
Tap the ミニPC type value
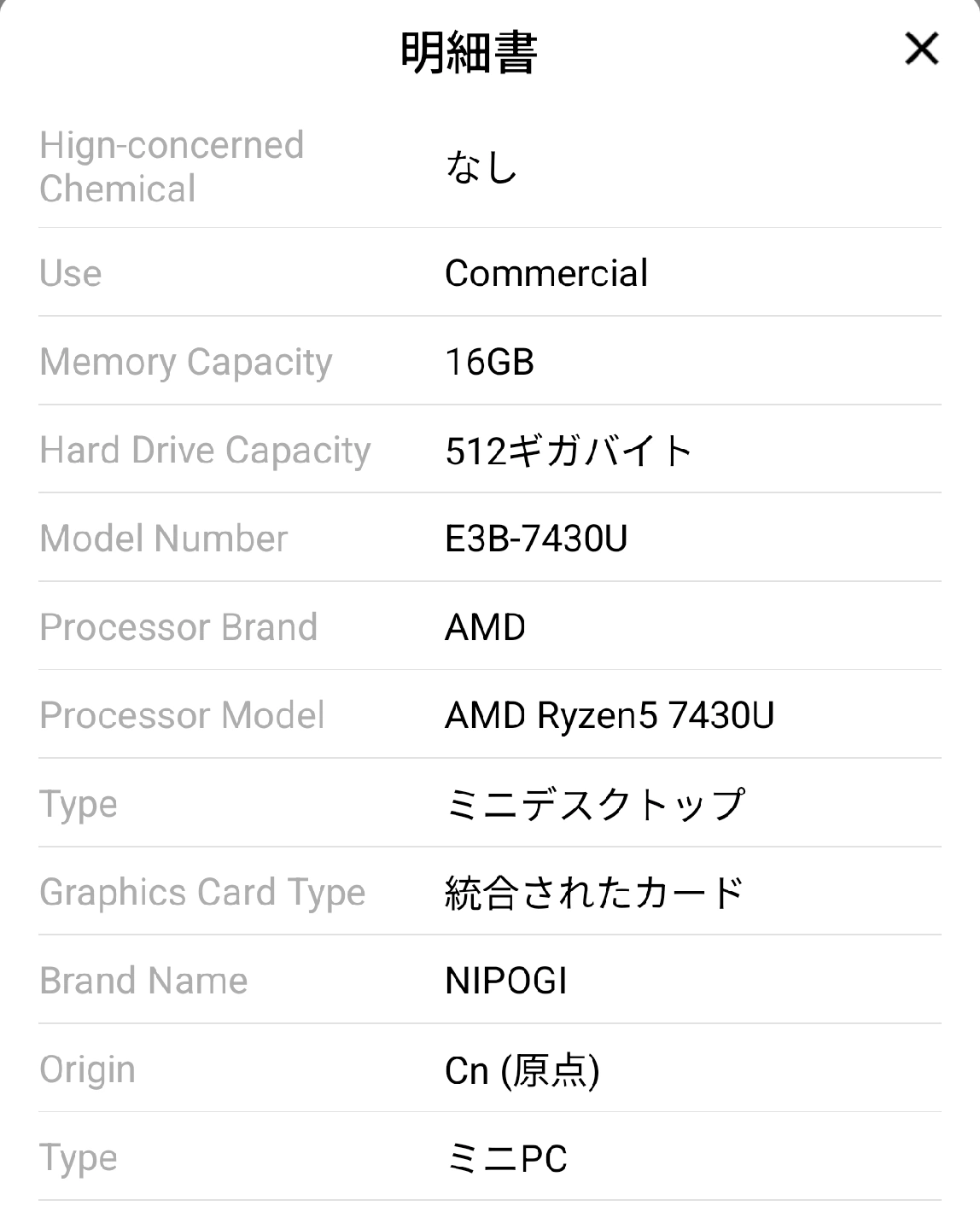point(506,1159)
